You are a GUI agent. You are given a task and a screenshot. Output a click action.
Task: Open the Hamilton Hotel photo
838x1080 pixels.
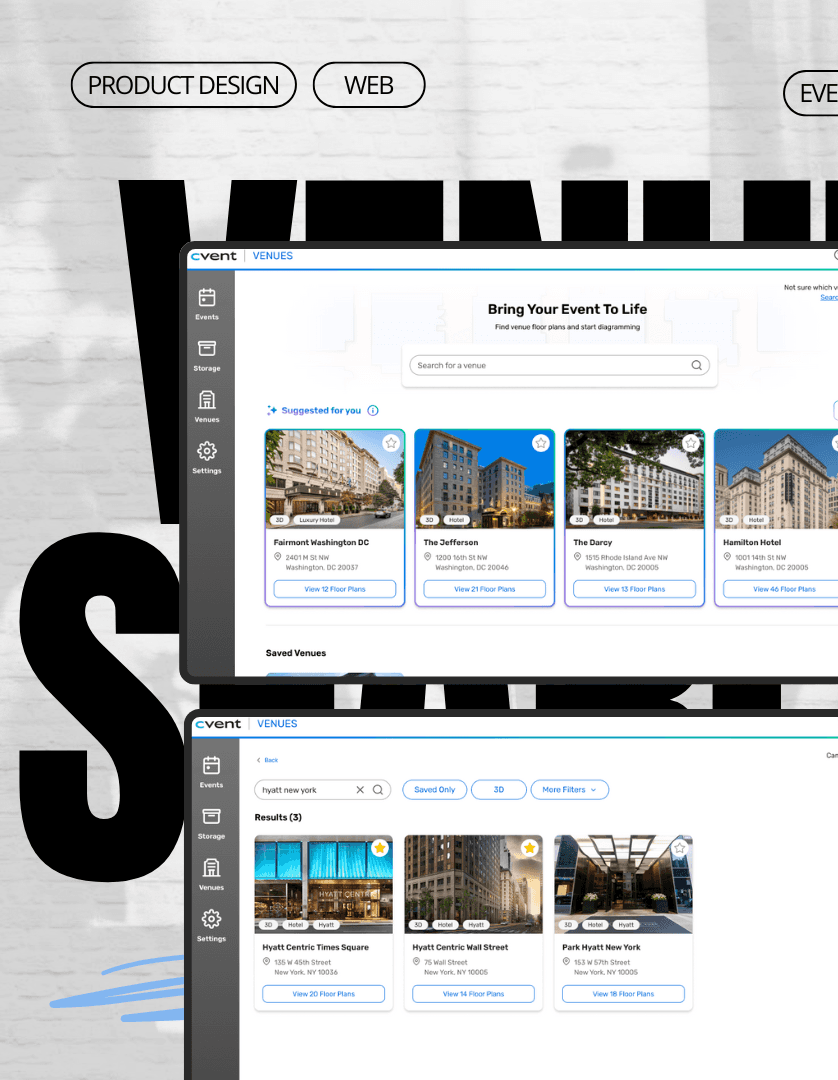tap(777, 479)
